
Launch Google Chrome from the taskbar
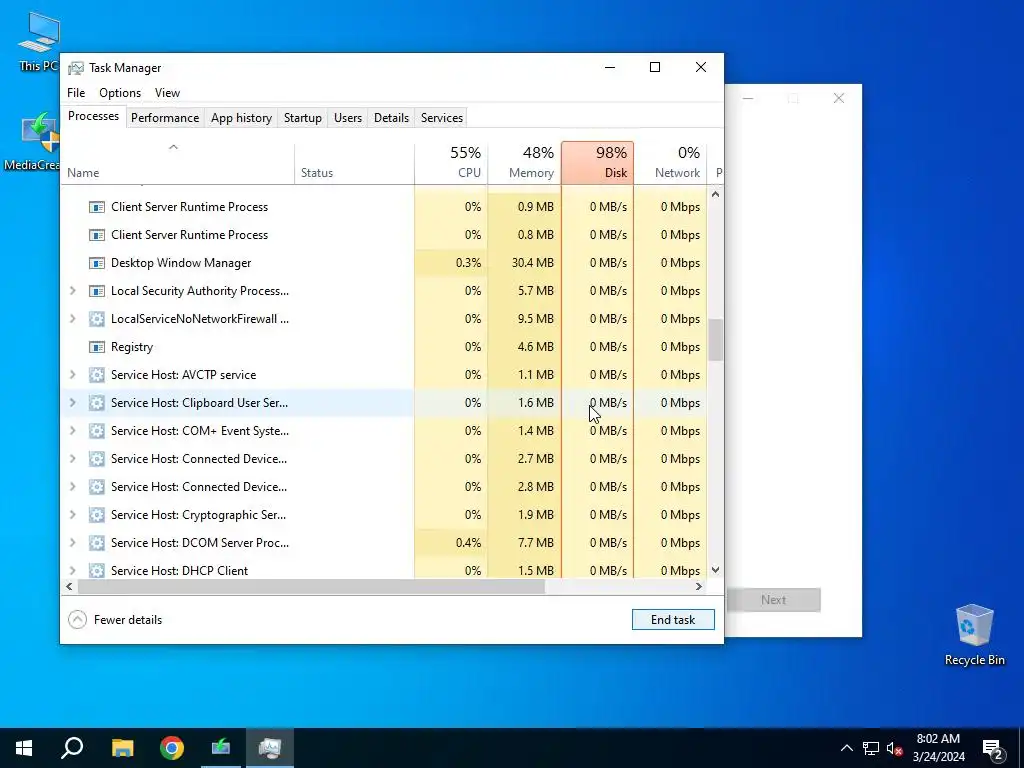tap(172, 748)
